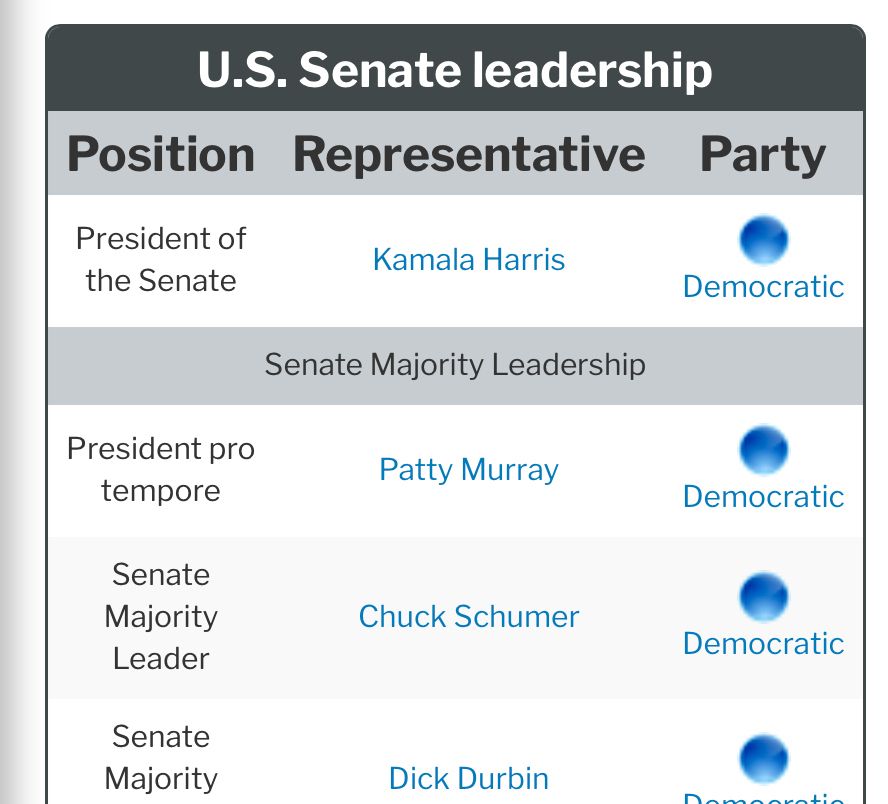The image size is (888, 804).
Task: Click the President pro tempore cell
Action: point(161,470)
